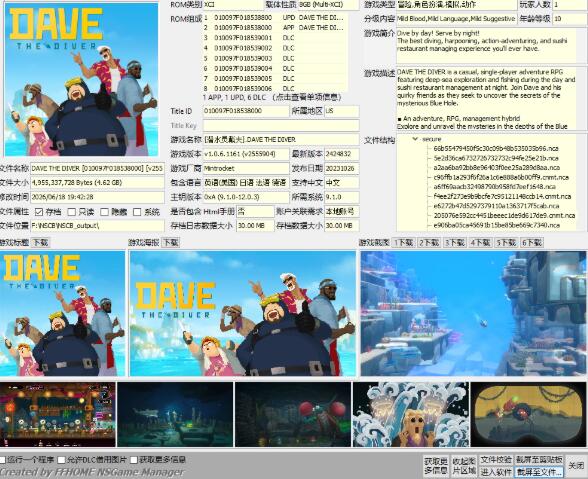588x479 pixels.
Task: Click the 进入软件 button
Action: coord(496,472)
